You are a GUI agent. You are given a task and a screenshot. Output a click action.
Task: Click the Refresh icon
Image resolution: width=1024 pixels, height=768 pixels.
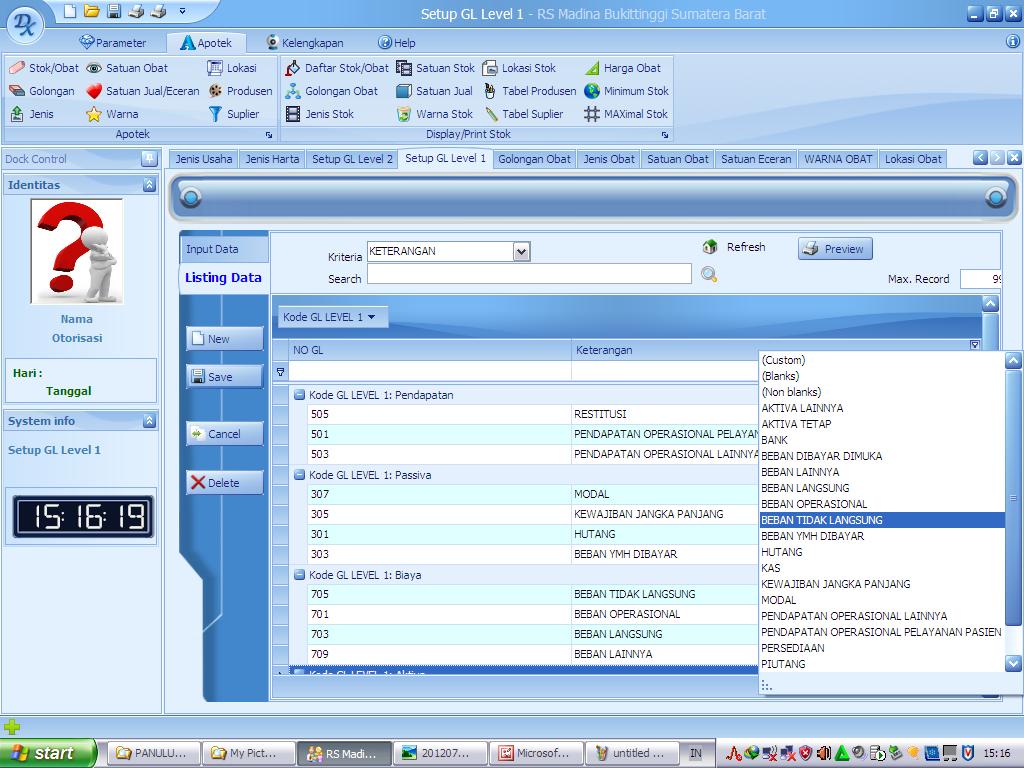tap(710, 247)
